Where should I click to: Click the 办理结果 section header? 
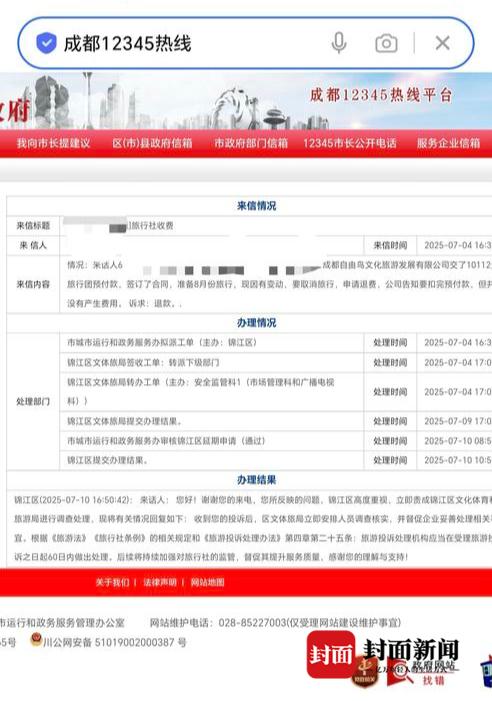257,480
